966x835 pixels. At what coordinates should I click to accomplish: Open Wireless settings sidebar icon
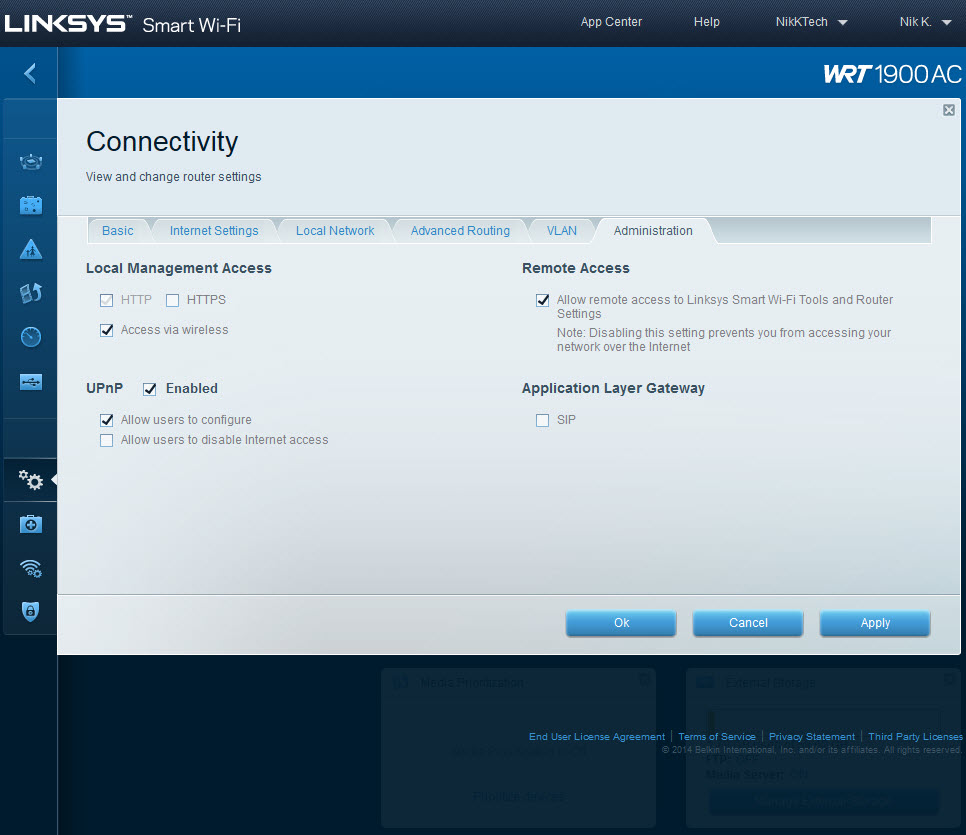pos(31,568)
